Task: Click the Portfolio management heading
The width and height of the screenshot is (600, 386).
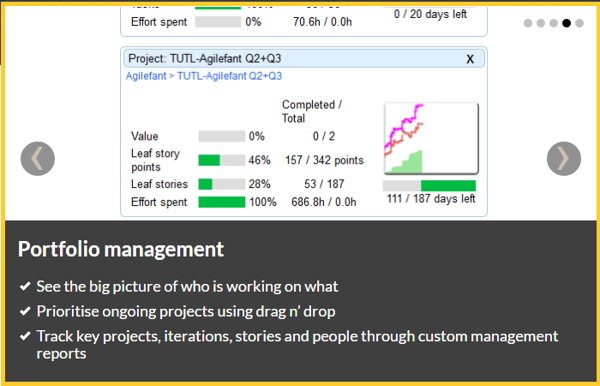Action: point(121,249)
